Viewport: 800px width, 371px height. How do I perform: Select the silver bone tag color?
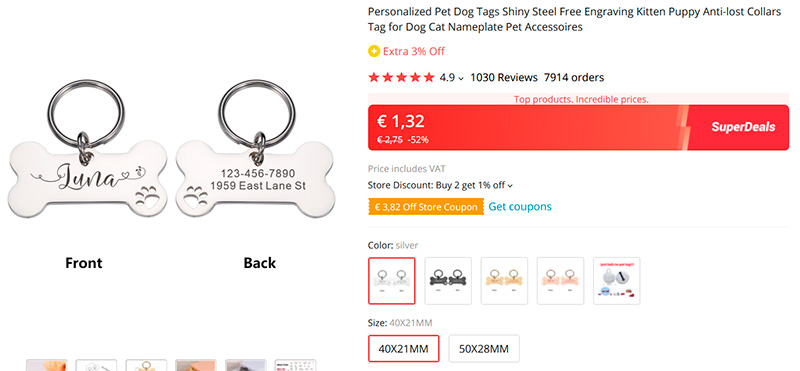click(392, 281)
